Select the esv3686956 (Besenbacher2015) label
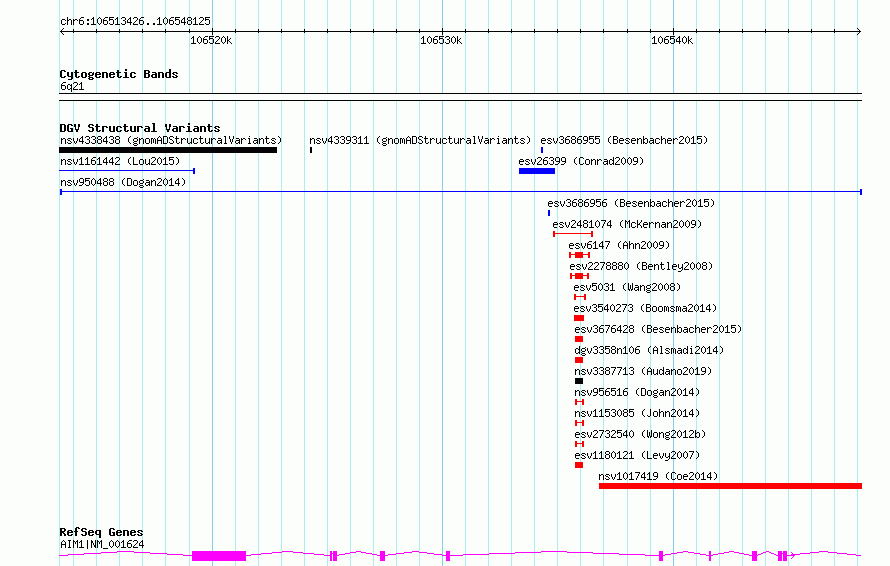Image resolution: width=890 pixels, height=566 pixels. coord(631,203)
